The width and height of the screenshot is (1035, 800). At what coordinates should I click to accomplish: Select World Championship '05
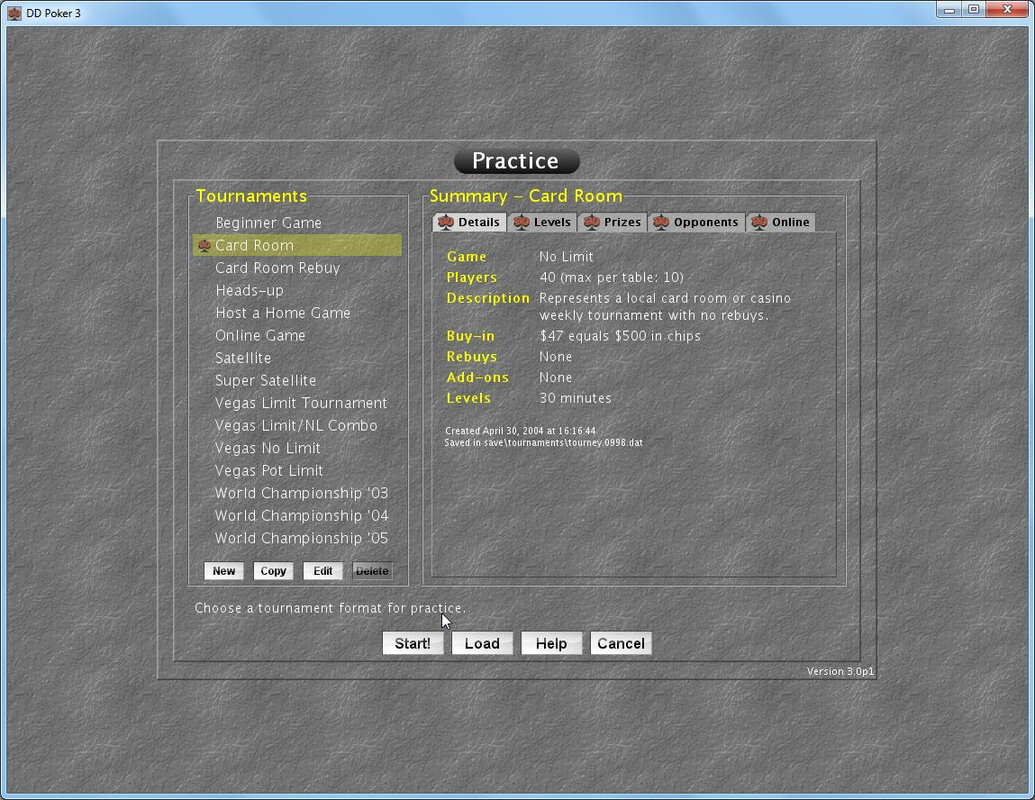tap(297, 538)
